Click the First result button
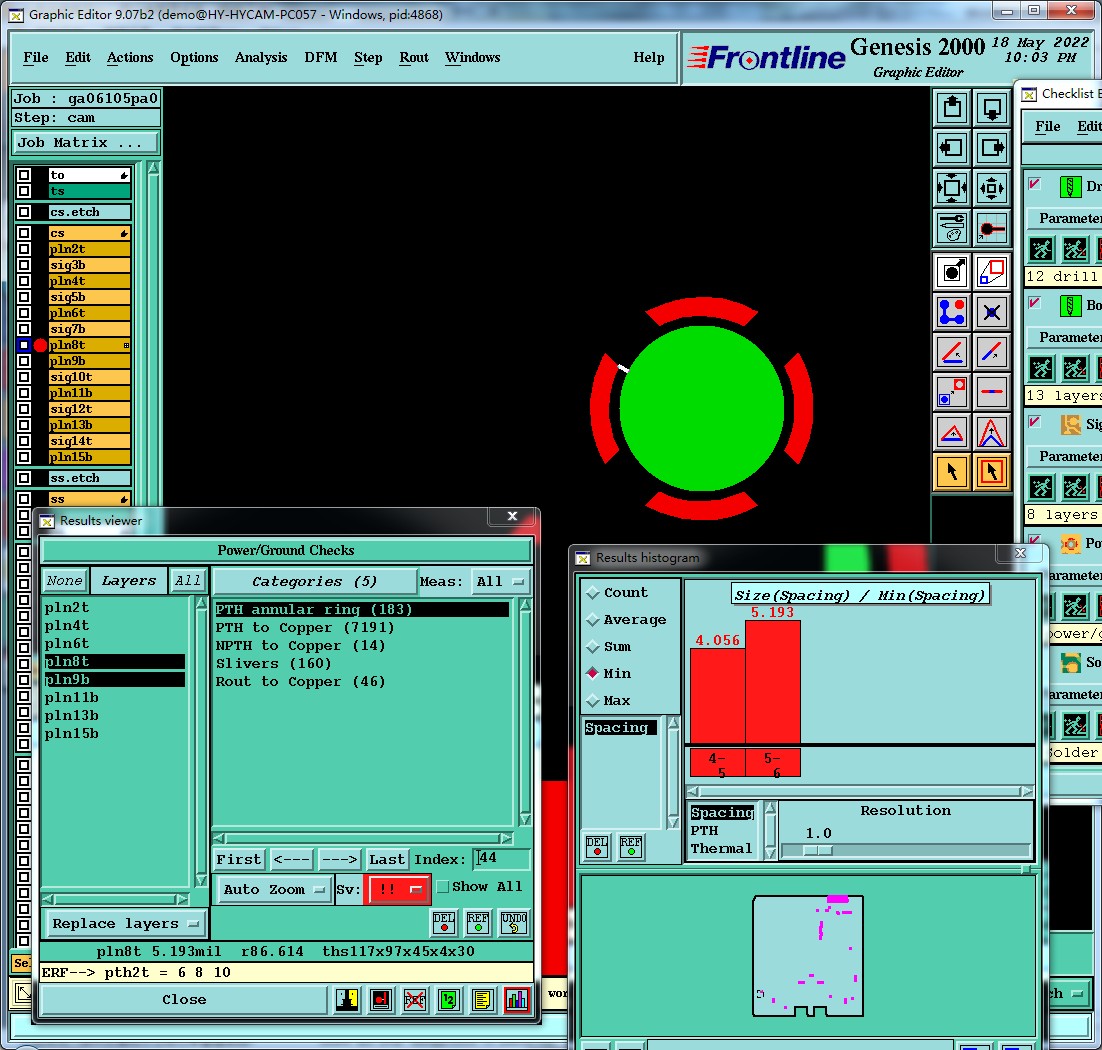Image resolution: width=1102 pixels, height=1050 pixels. click(x=238, y=859)
